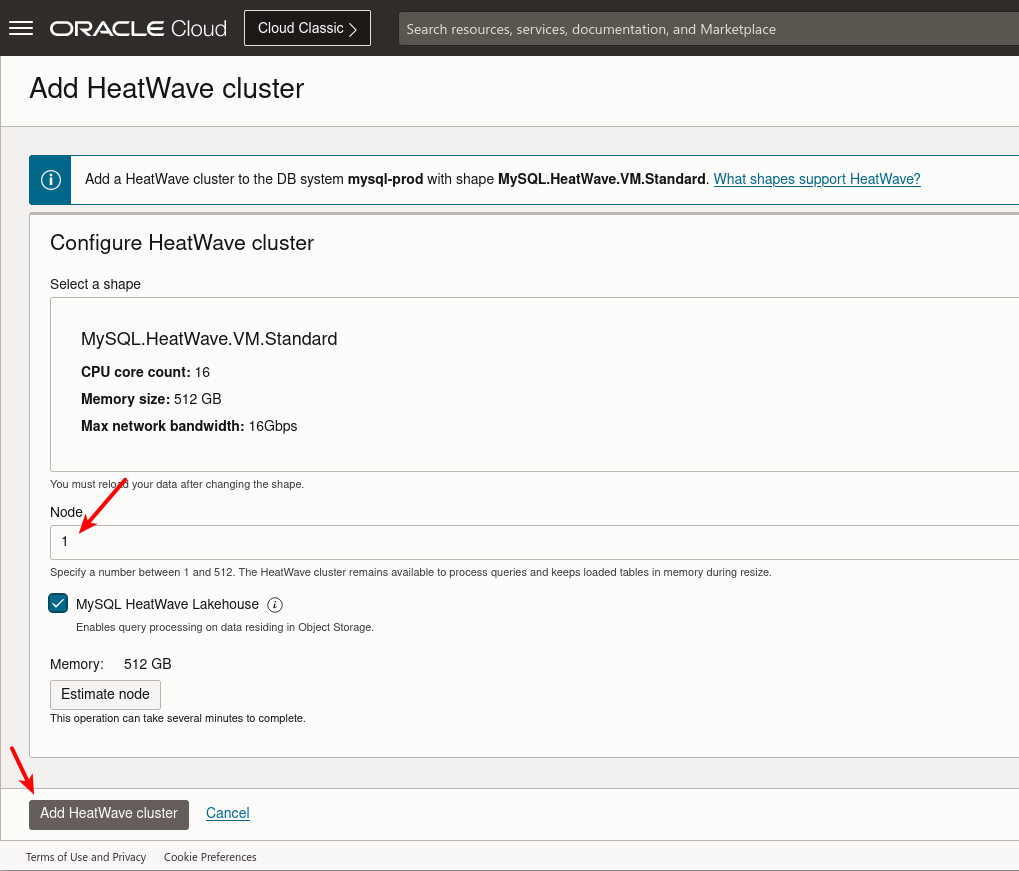Image resolution: width=1019 pixels, height=871 pixels.
Task: Click the Node number input field
Action: [x=534, y=542]
